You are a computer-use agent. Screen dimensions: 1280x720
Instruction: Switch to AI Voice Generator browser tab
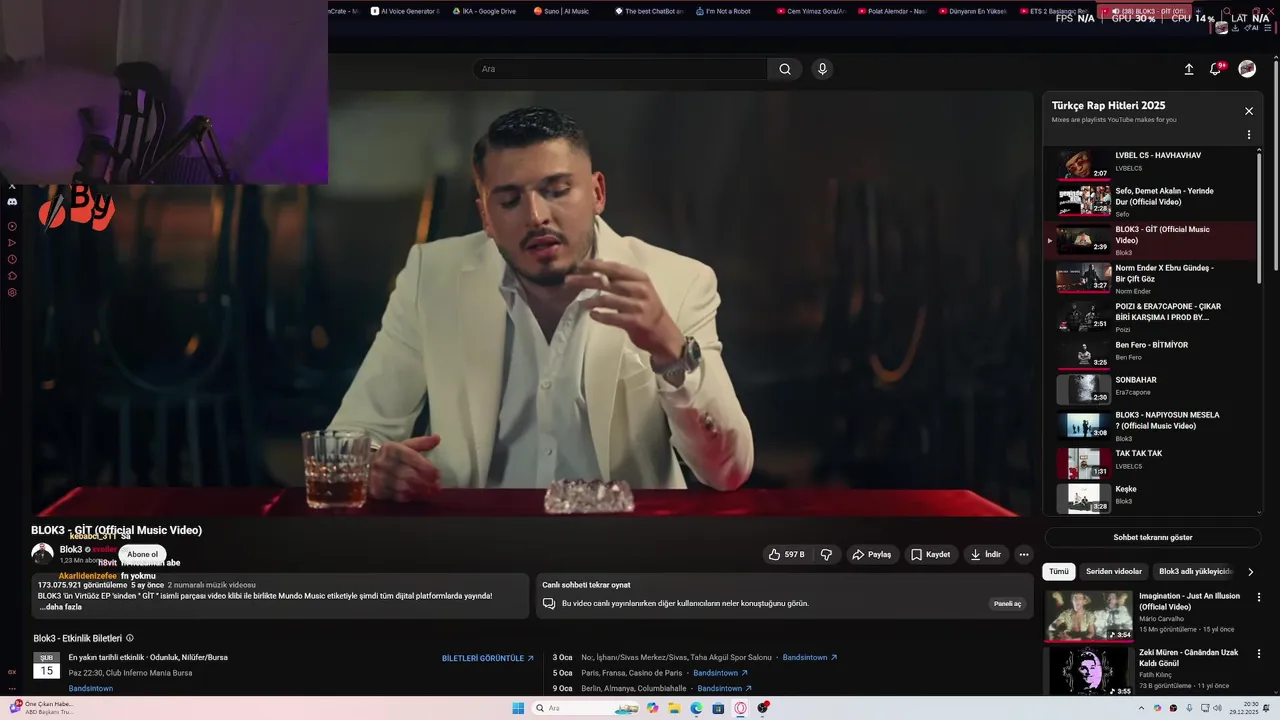(405, 11)
